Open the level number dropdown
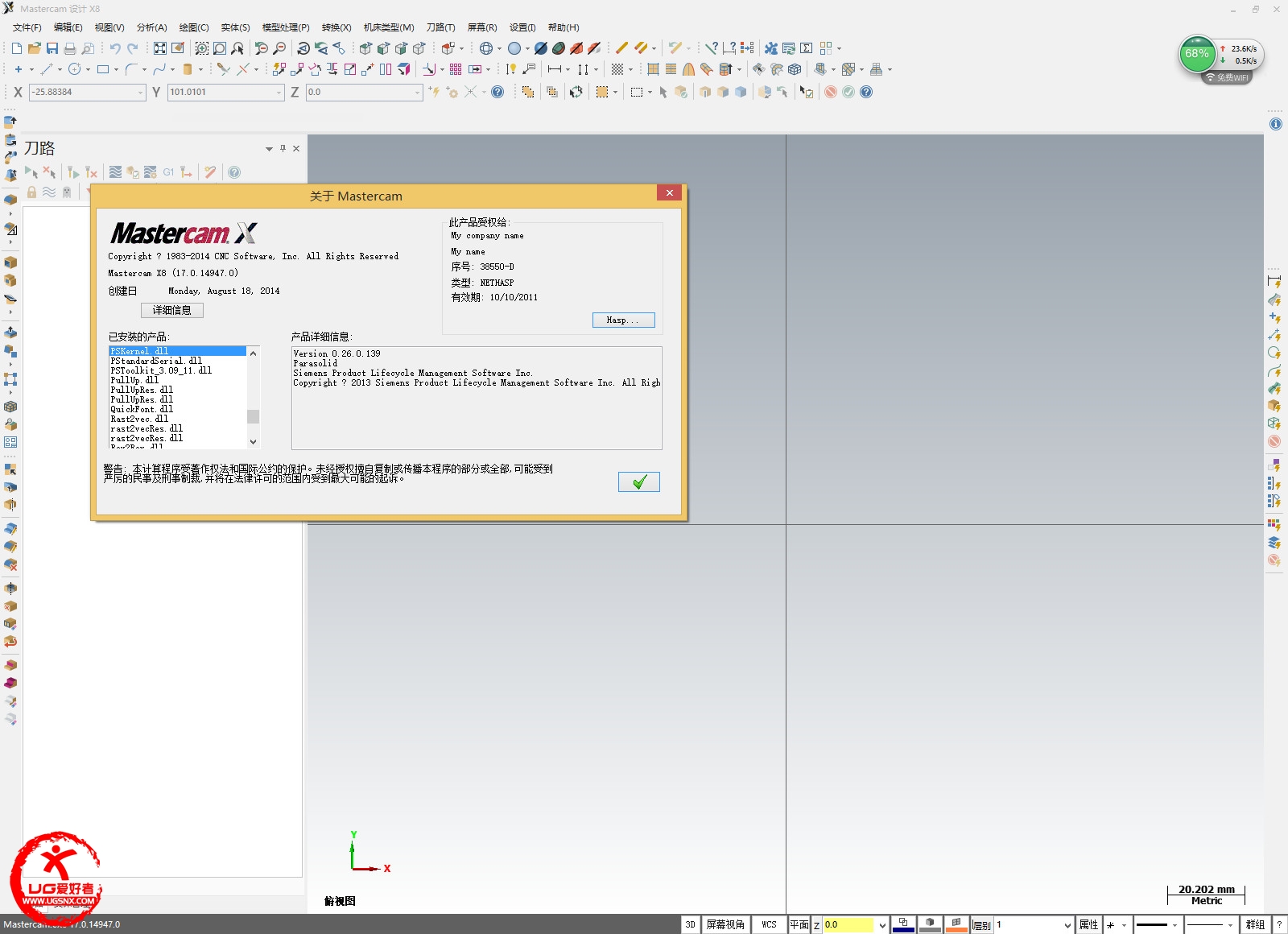 tap(1068, 925)
